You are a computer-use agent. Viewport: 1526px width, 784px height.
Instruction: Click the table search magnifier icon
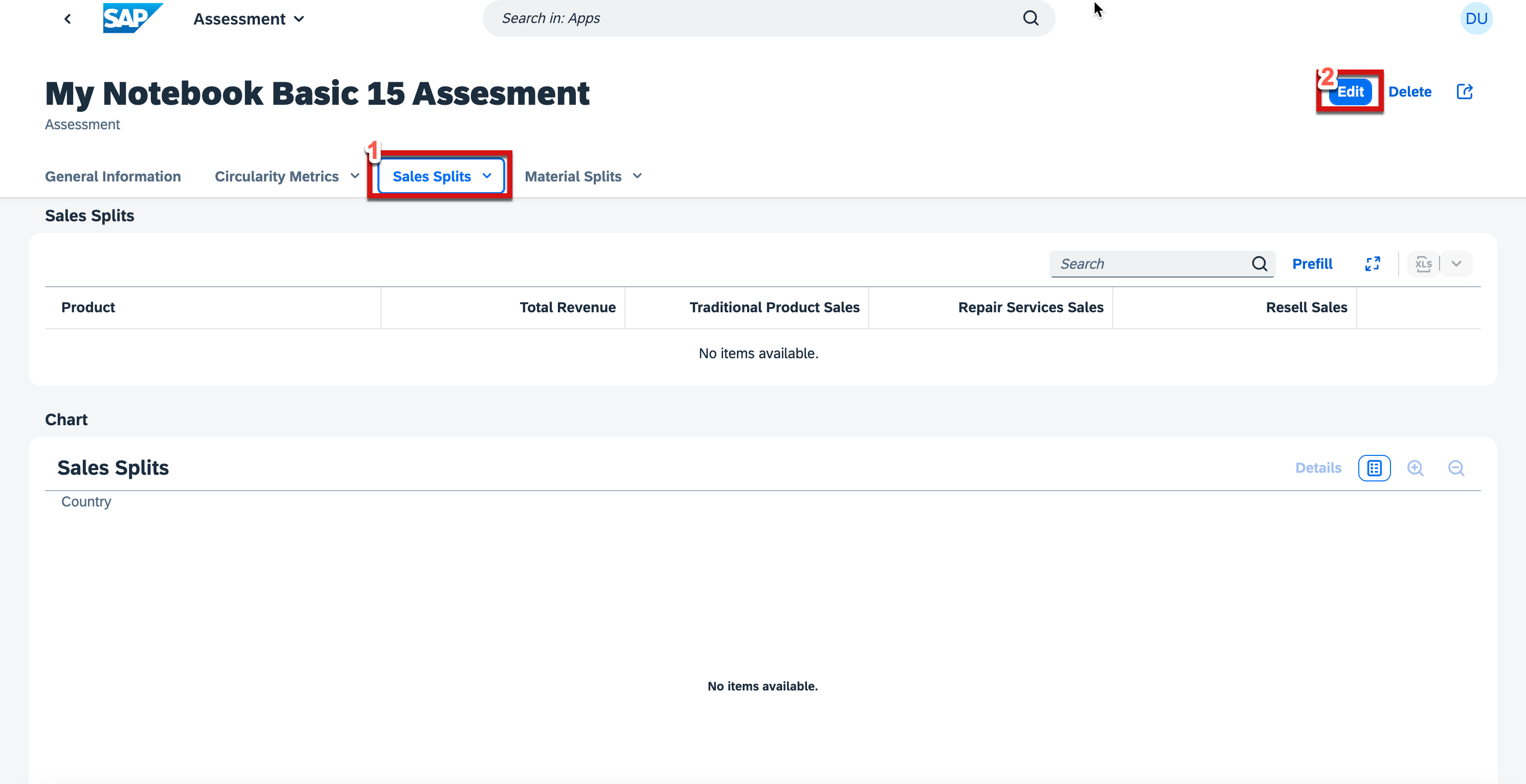(1260, 264)
